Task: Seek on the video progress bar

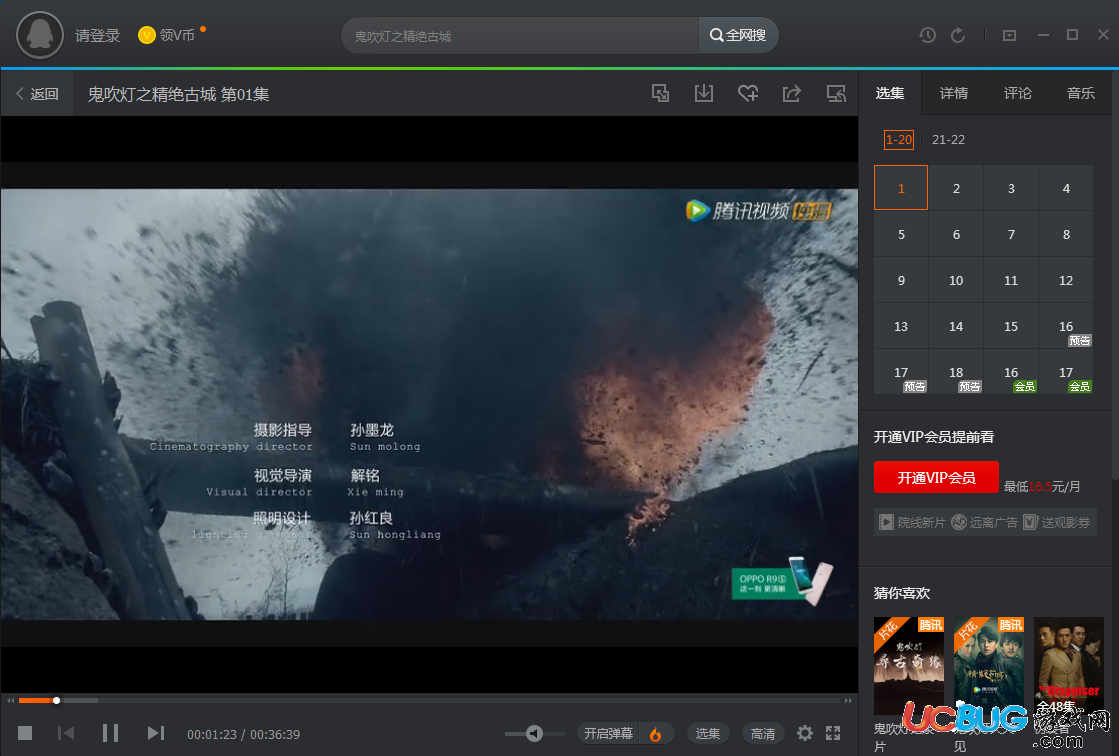Action: click(430, 700)
